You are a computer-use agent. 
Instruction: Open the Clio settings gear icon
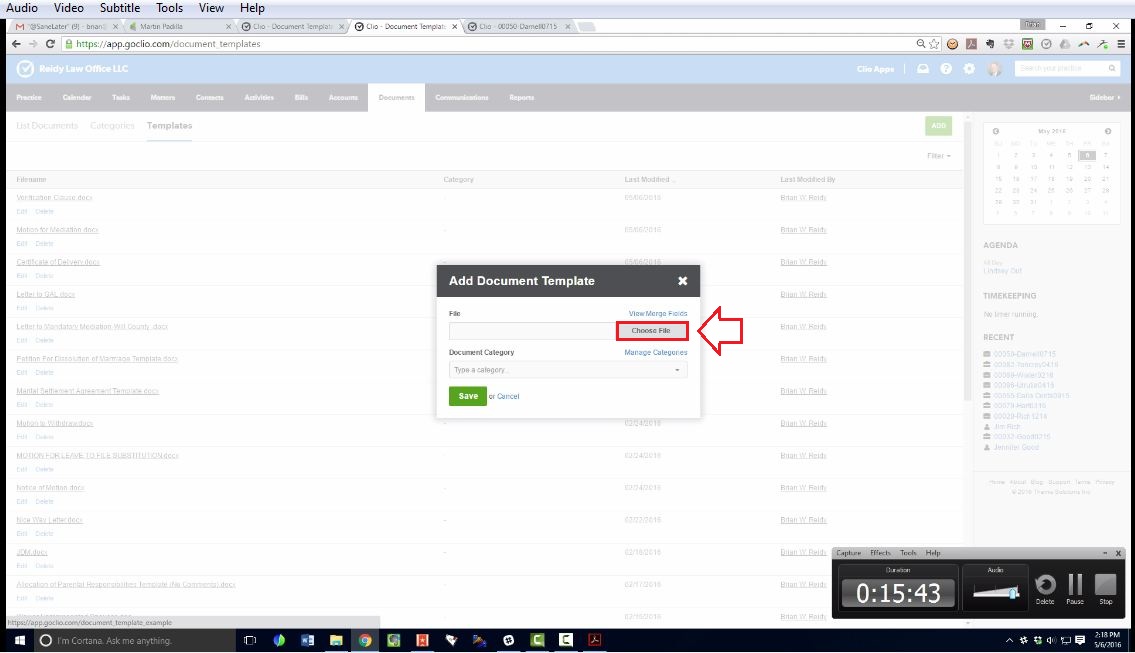[969, 69]
